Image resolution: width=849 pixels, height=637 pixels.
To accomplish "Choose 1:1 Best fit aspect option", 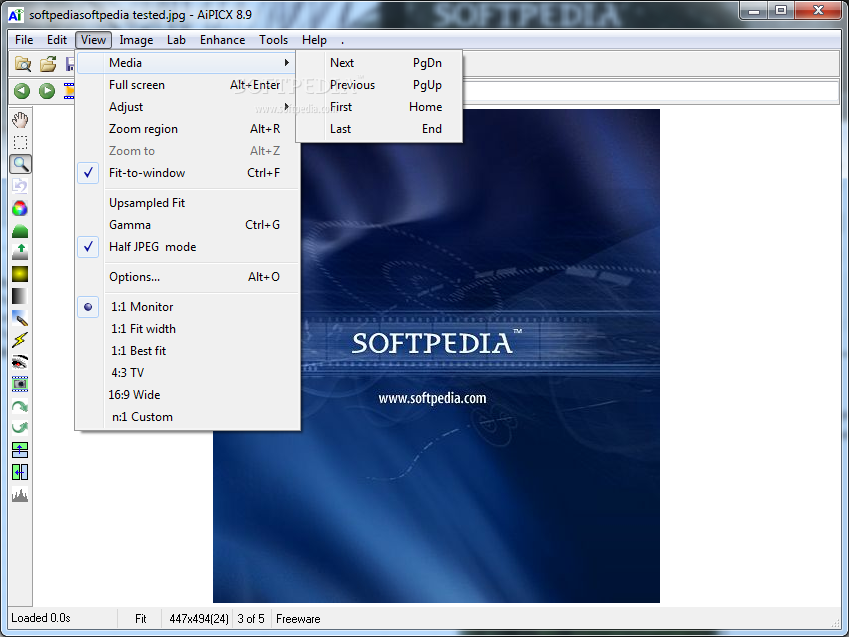I will coord(188,351).
